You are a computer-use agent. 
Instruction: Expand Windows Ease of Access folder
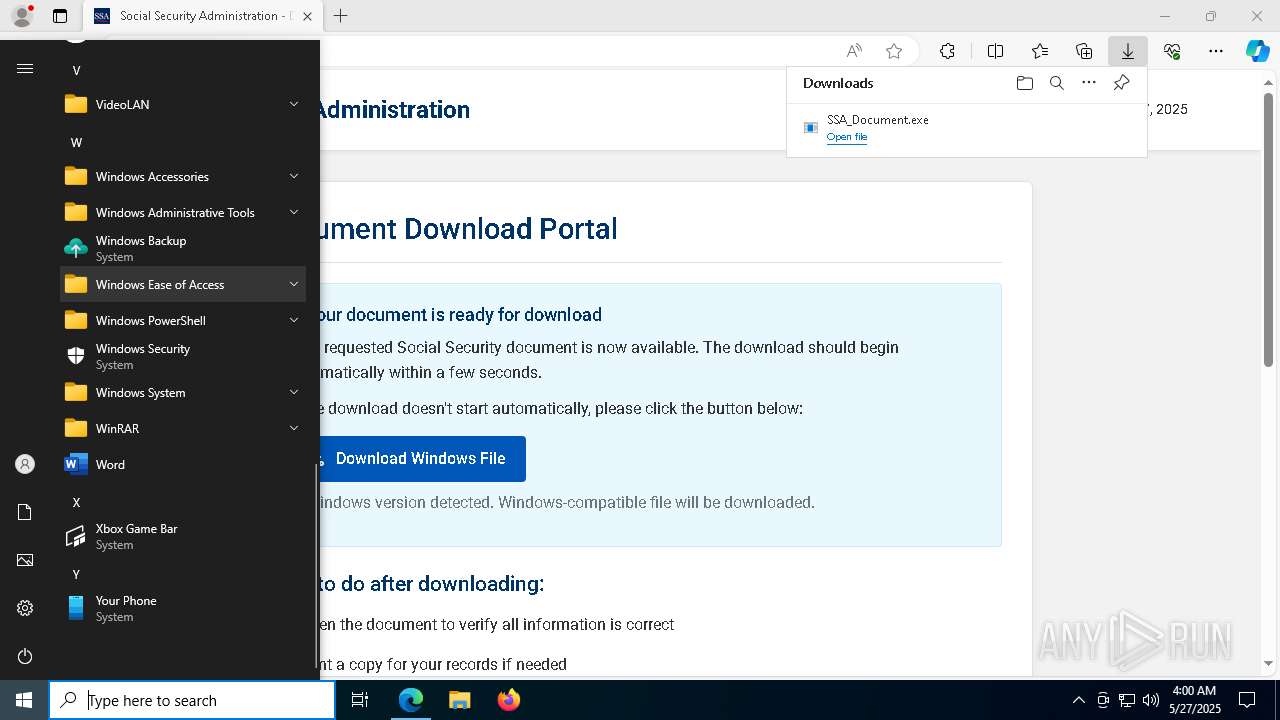(x=183, y=284)
